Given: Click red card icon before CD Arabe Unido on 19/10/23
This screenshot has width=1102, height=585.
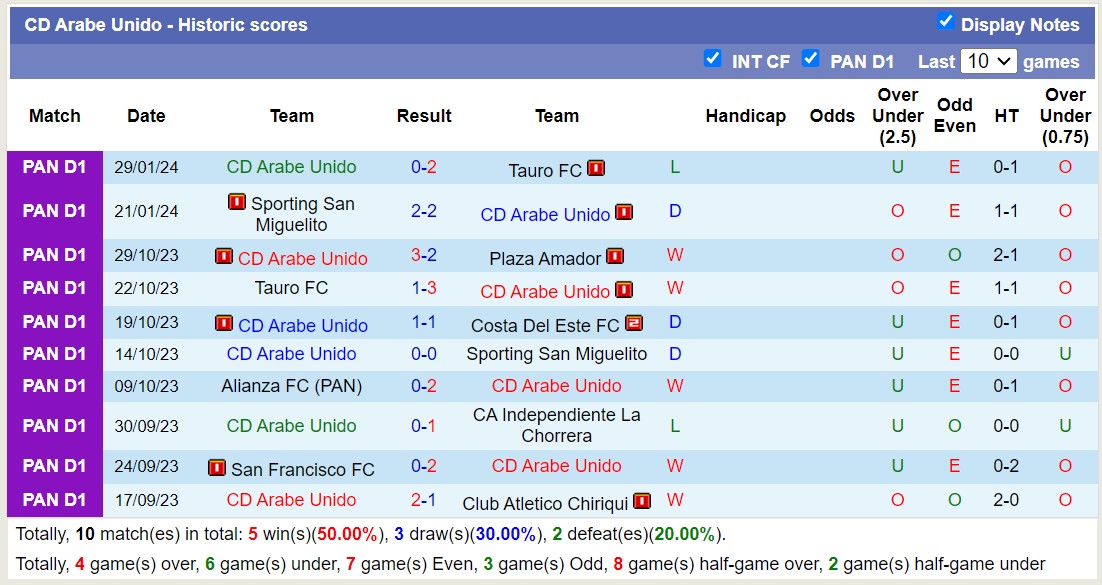Looking at the screenshot, I should click(224, 324).
